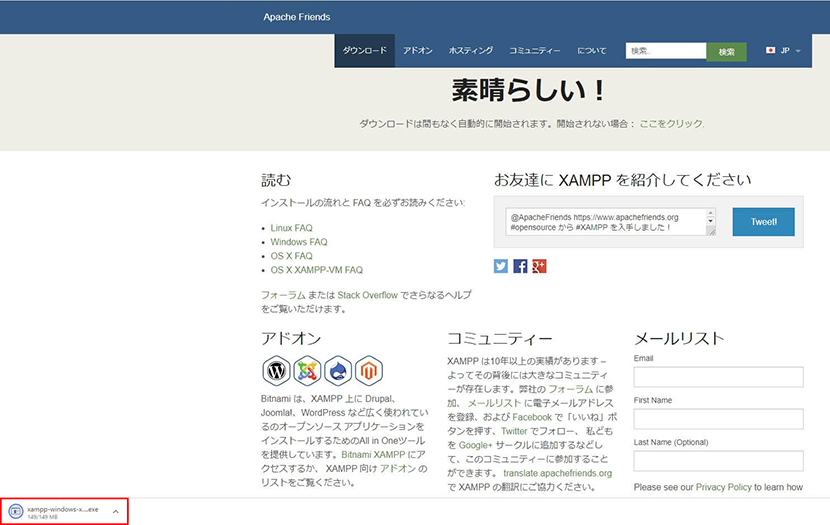Click the downloaded xampp-windows exe file icon

coord(16,511)
